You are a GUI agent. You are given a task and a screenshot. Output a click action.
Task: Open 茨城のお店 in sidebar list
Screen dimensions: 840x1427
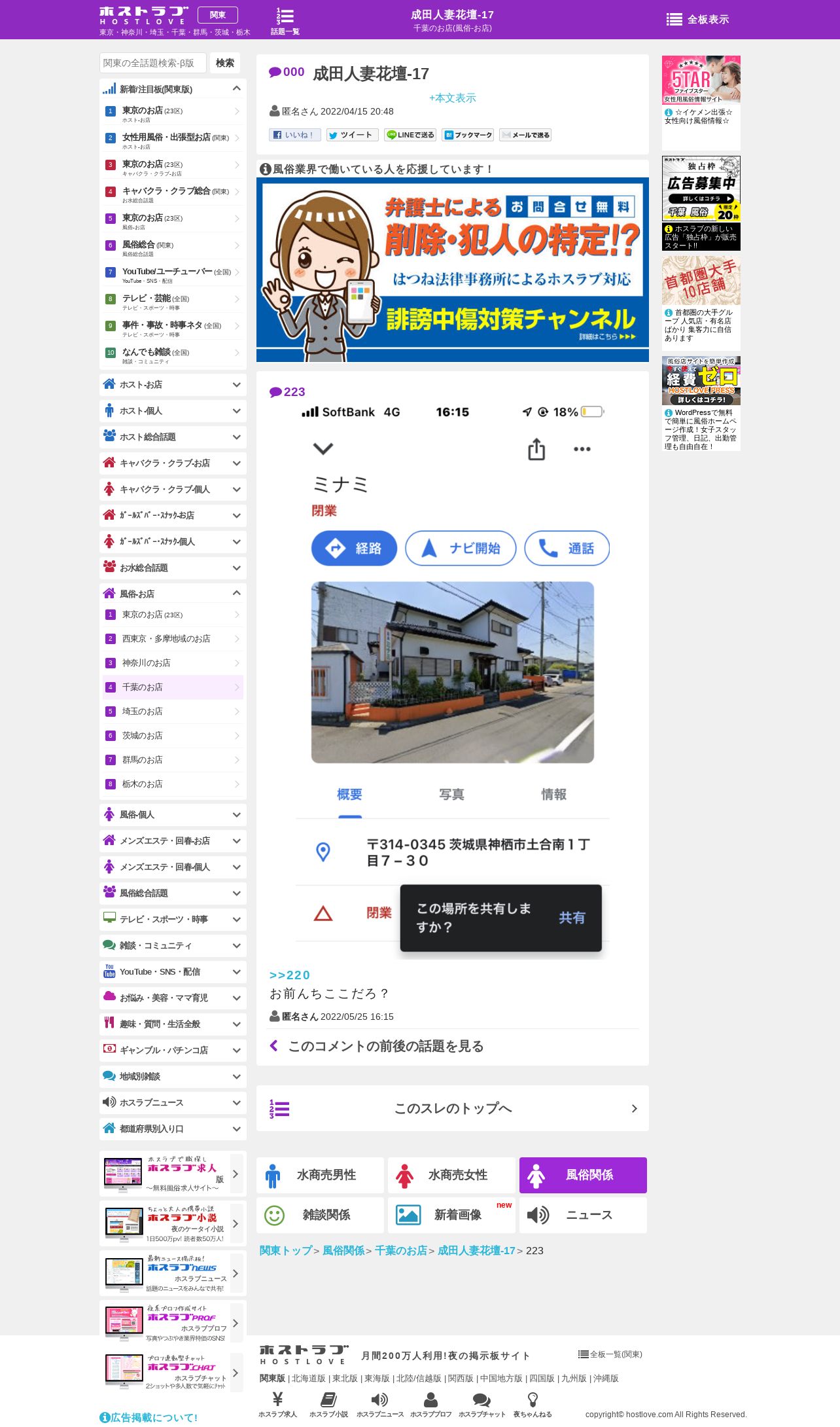tap(173, 735)
